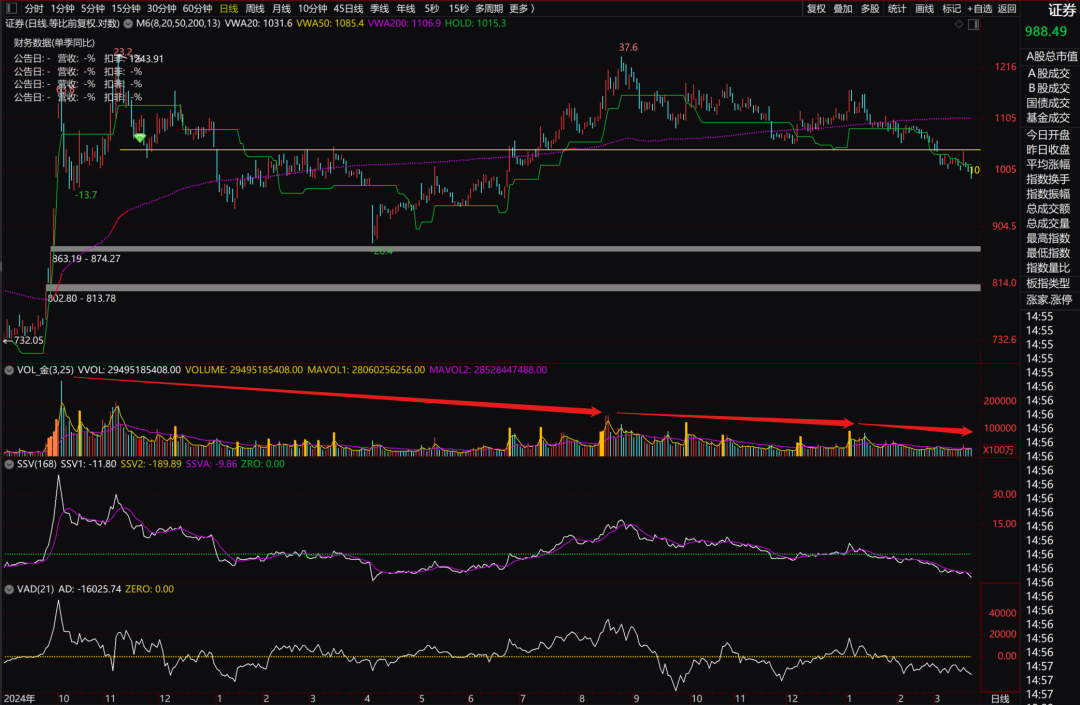Click the 最高指数 row
This screenshot has height=705, width=1080.
tap(1050, 238)
